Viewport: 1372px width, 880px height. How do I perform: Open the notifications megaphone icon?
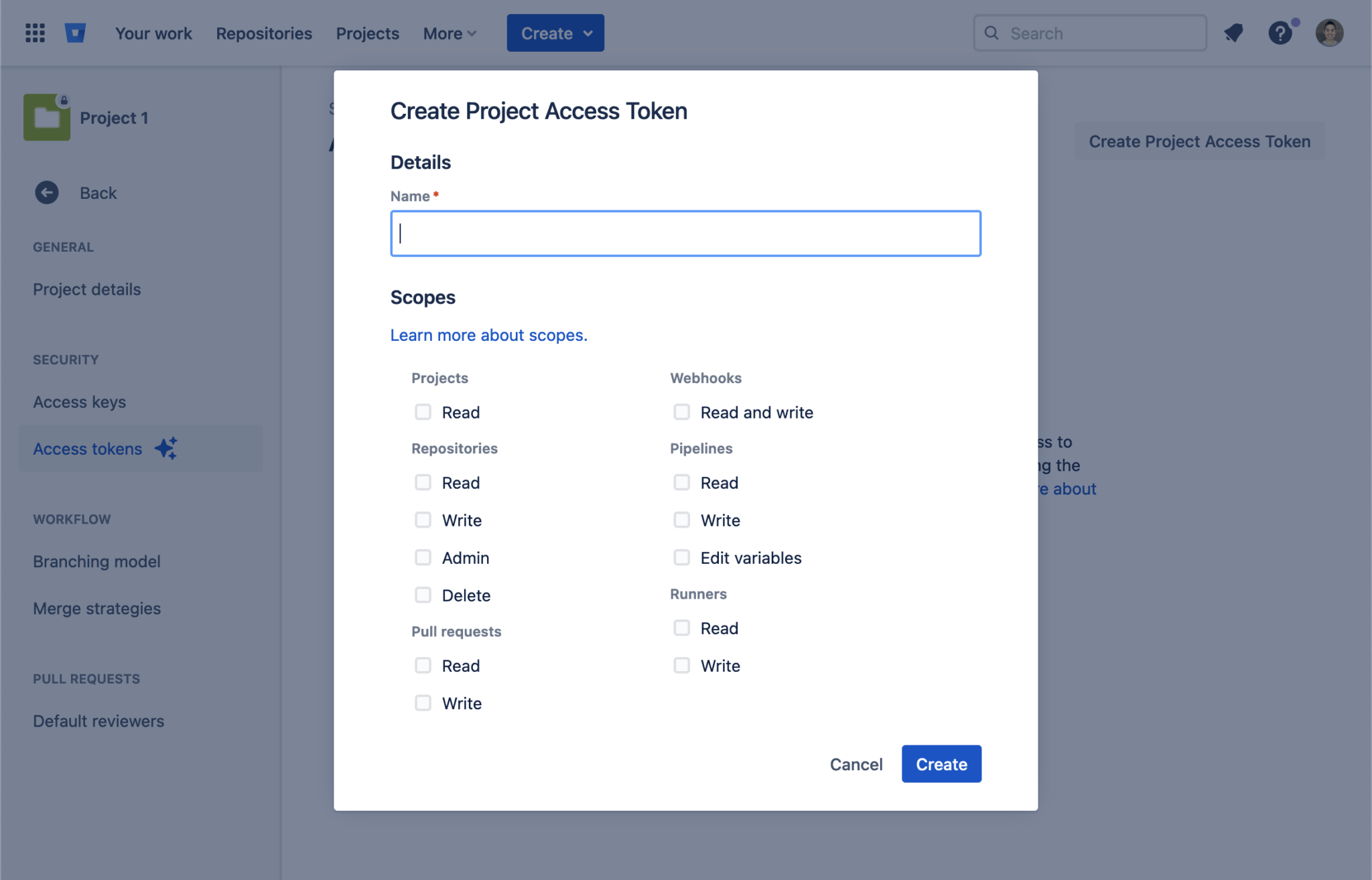pos(1233,33)
